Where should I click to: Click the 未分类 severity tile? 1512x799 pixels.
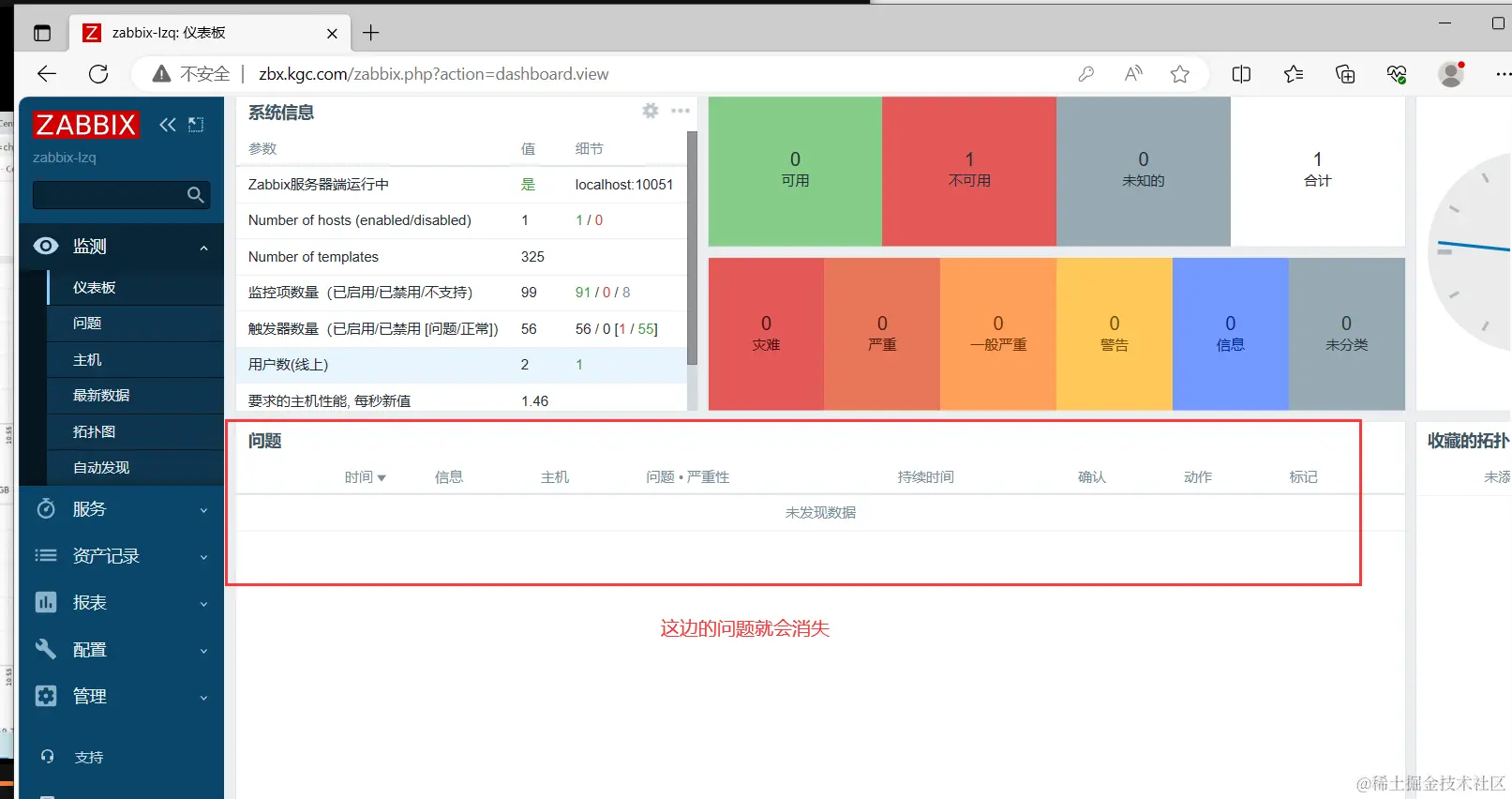(1347, 334)
